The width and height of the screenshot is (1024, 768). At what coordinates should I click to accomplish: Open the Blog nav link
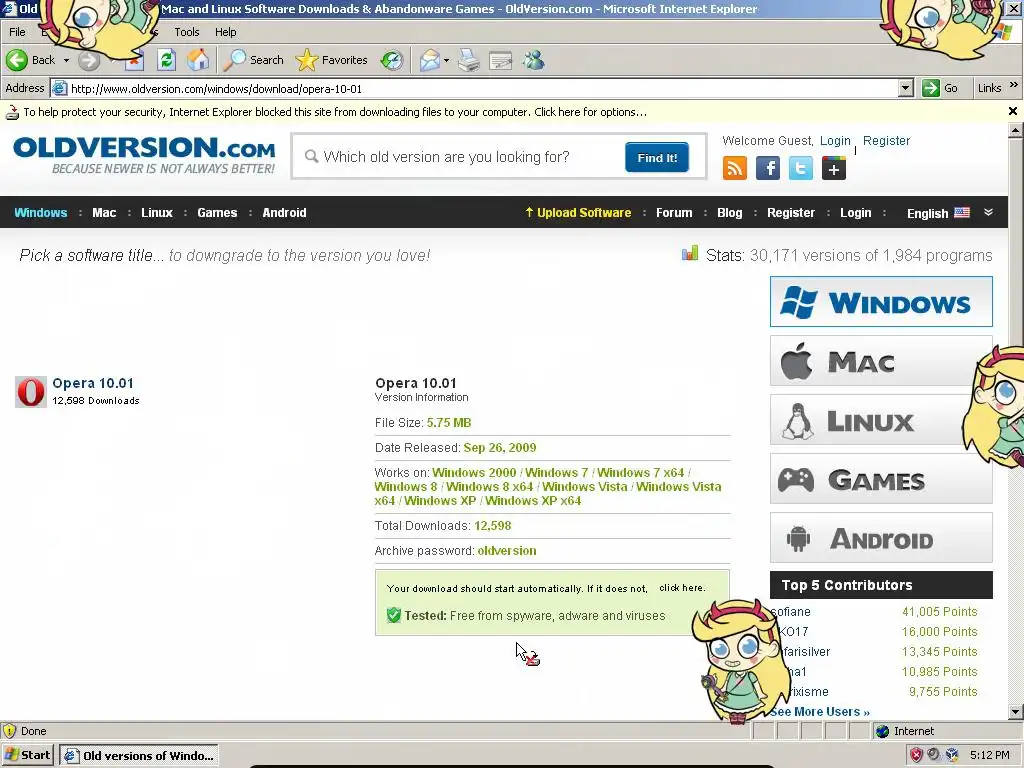coord(729,213)
